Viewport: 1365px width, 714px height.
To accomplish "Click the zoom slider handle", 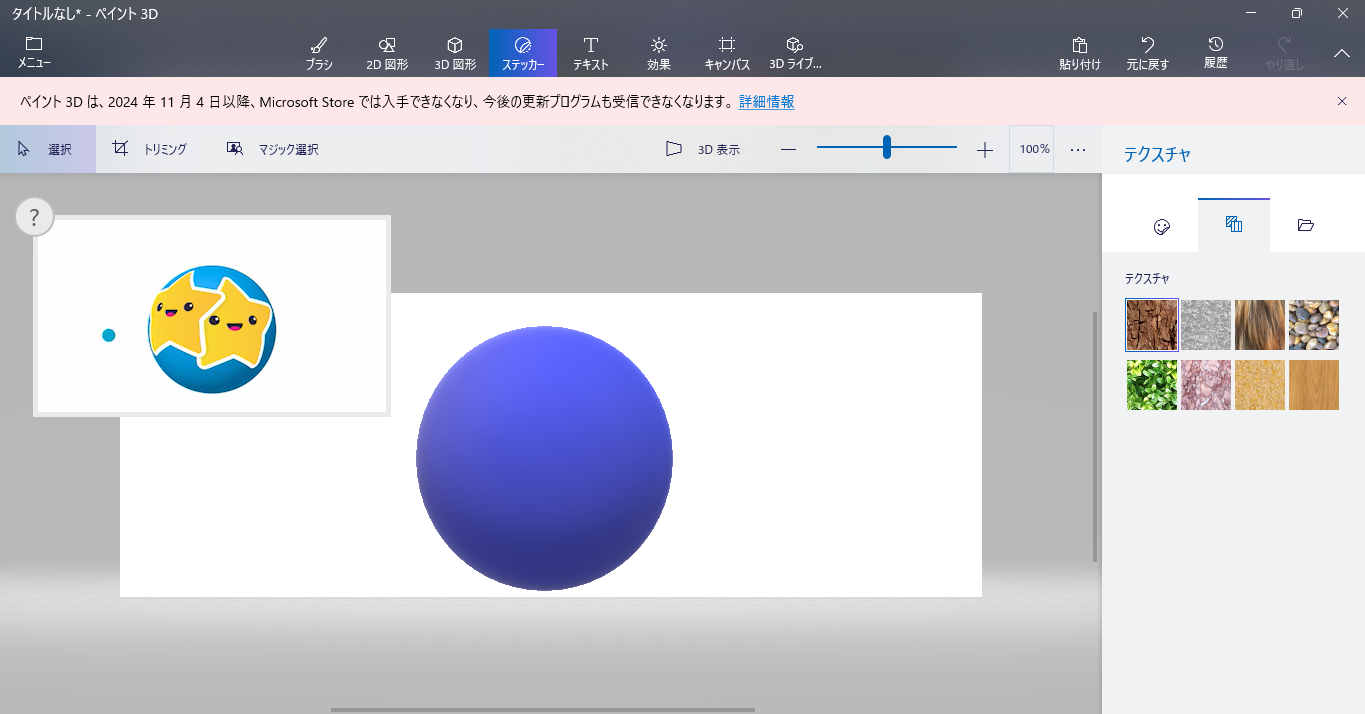I will 887,148.
